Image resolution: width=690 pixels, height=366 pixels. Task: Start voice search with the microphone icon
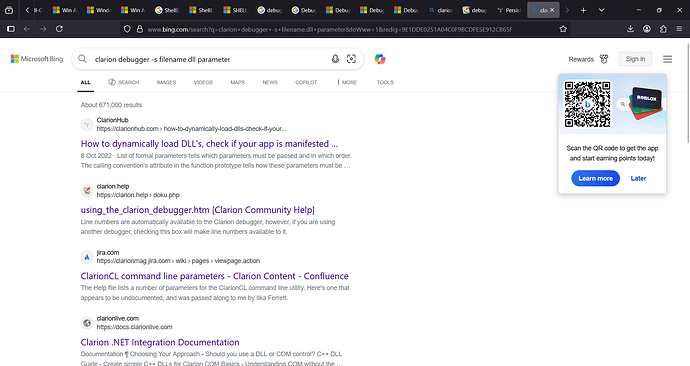(x=335, y=59)
